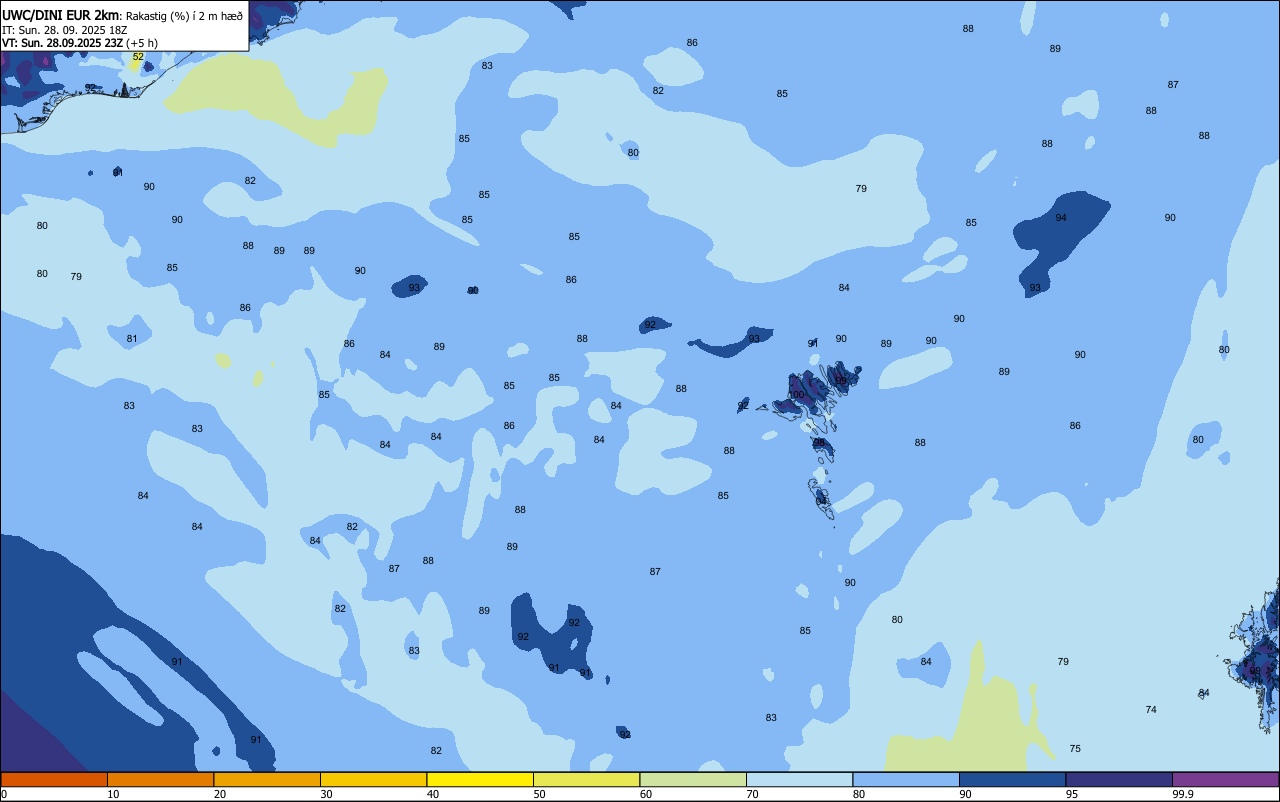The image size is (1280, 802).
Task: Click the legend tick label '10'
Action: 113,794
